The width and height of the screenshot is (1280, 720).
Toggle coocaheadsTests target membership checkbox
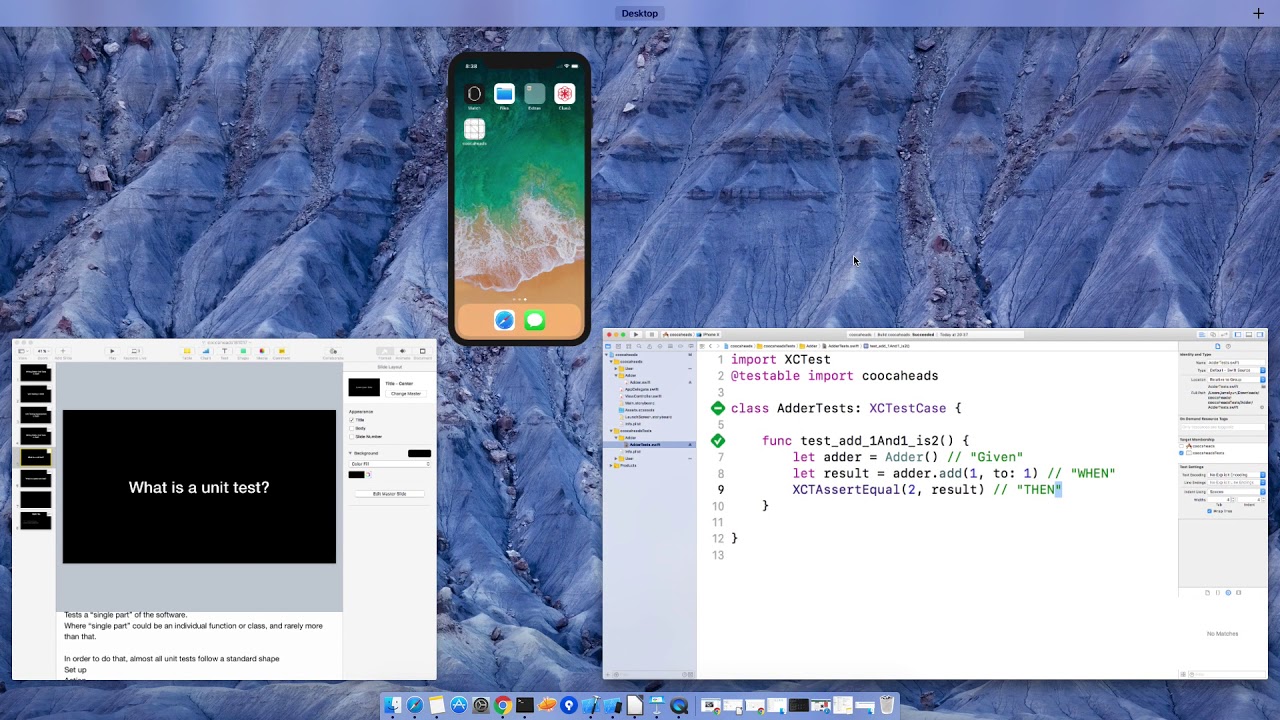pyautogui.click(x=1181, y=453)
